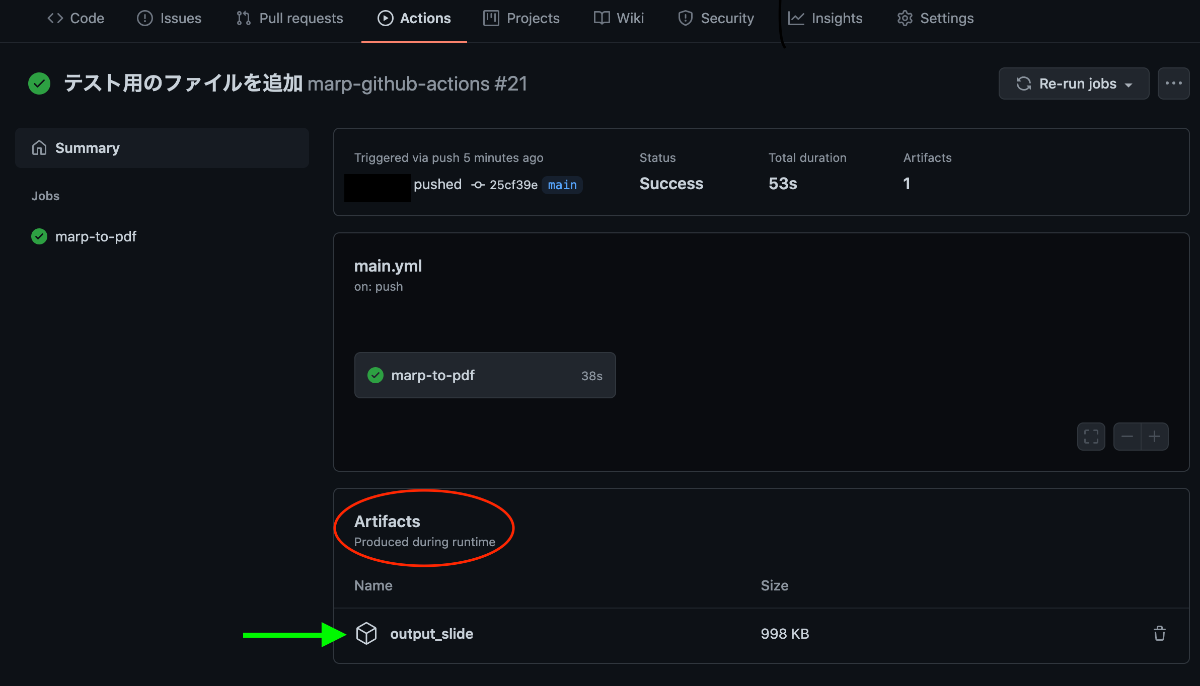1200x686 pixels.
Task: Click the output_slide package icon
Action: pyautogui.click(x=367, y=634)
